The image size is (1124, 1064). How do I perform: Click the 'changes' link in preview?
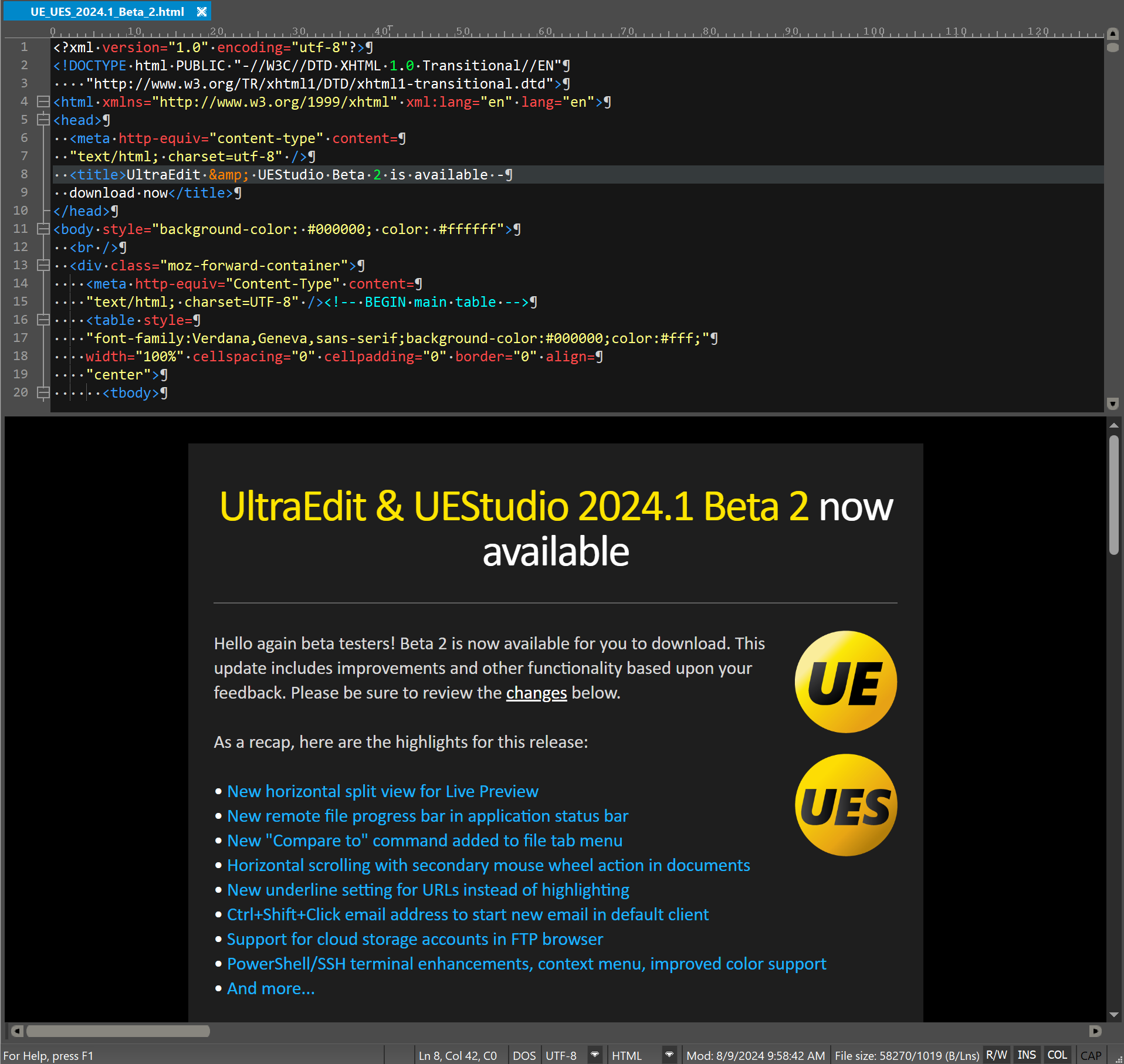click(x=536, y=693)
